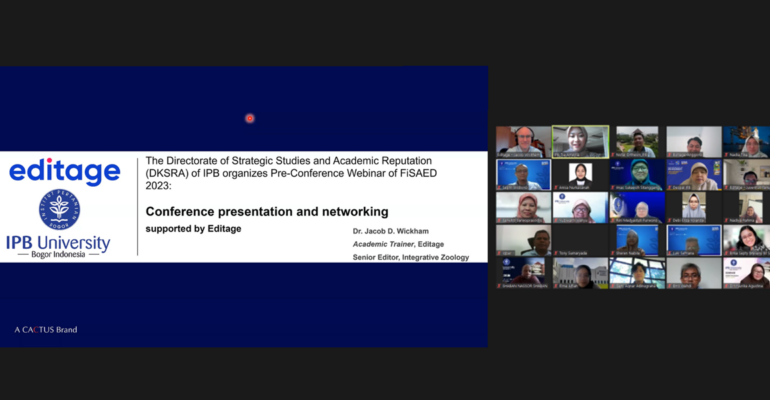Click muted mic icon beside Sharen Natalia
Viewport: 770px width, 400px height.
click(x=614, y=253)
